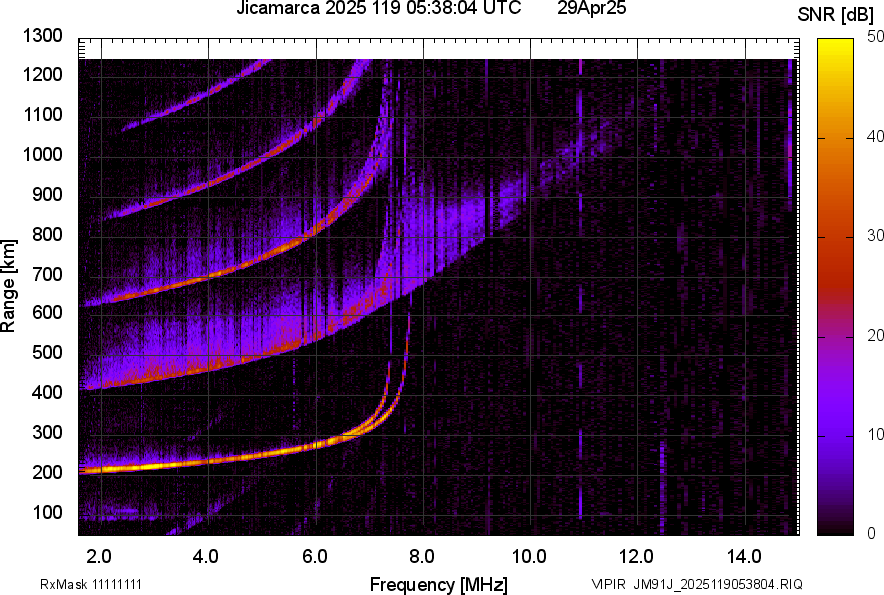The height and width of the screenshot is (595, 884).
Task: Click the range tick label '500'
Action: click(47, 352)
